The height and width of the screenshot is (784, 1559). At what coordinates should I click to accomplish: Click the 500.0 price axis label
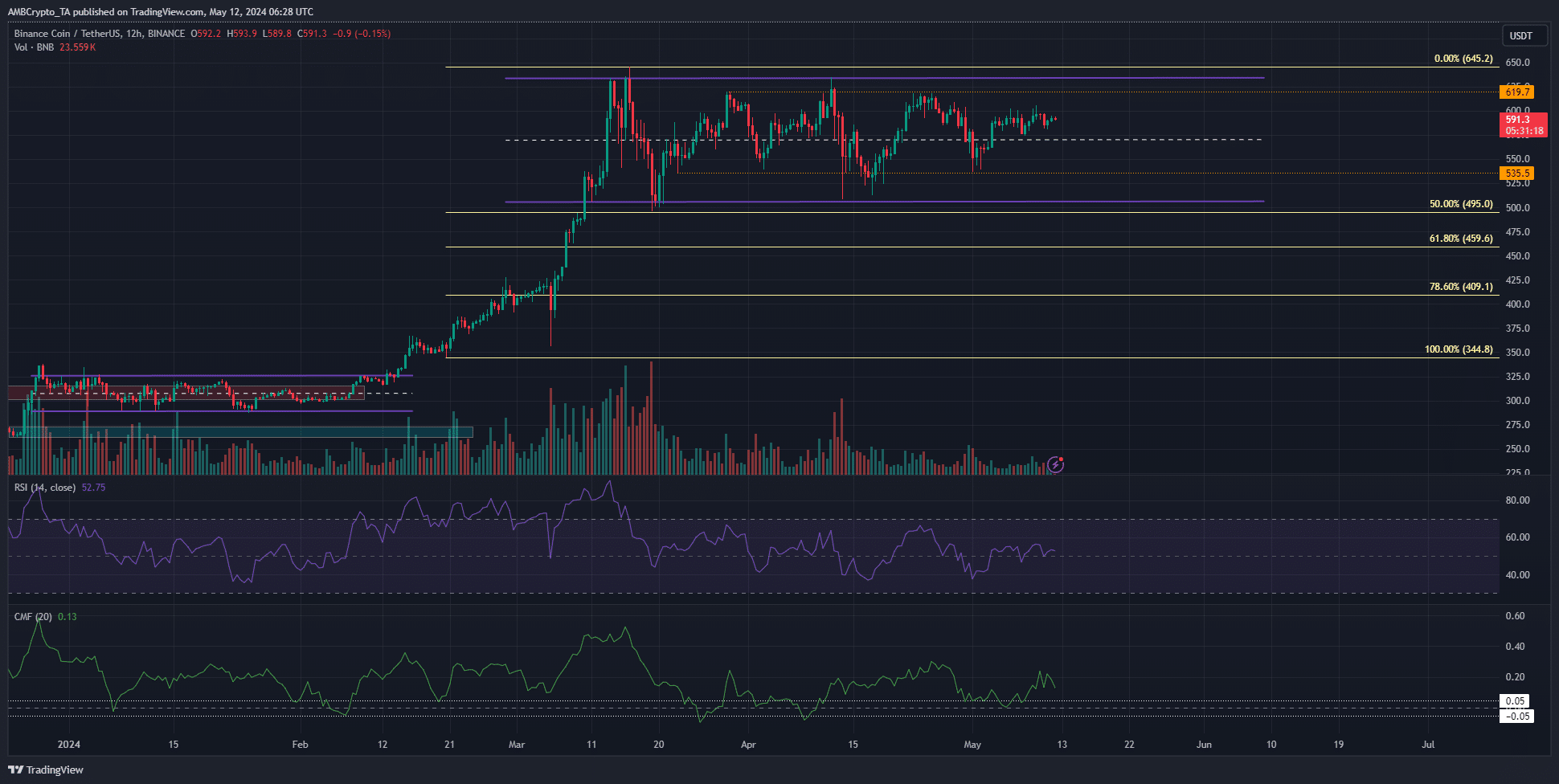tap(1517, 208)
